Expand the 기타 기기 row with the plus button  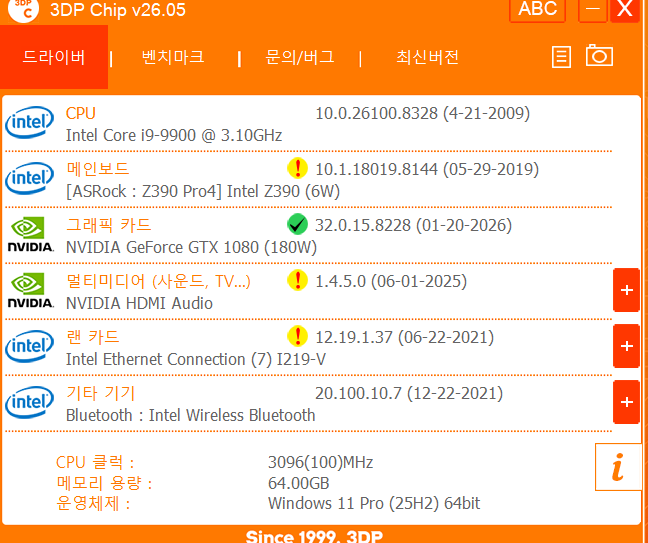click(x=627, y=402)
